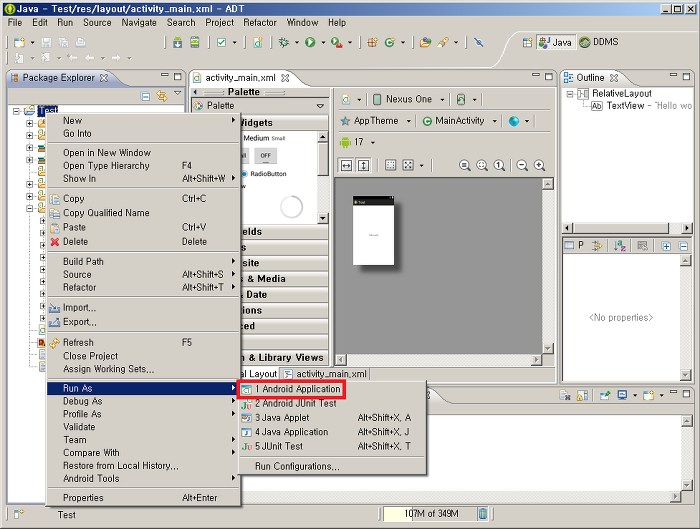Collapse the Test project tree node

16,110
